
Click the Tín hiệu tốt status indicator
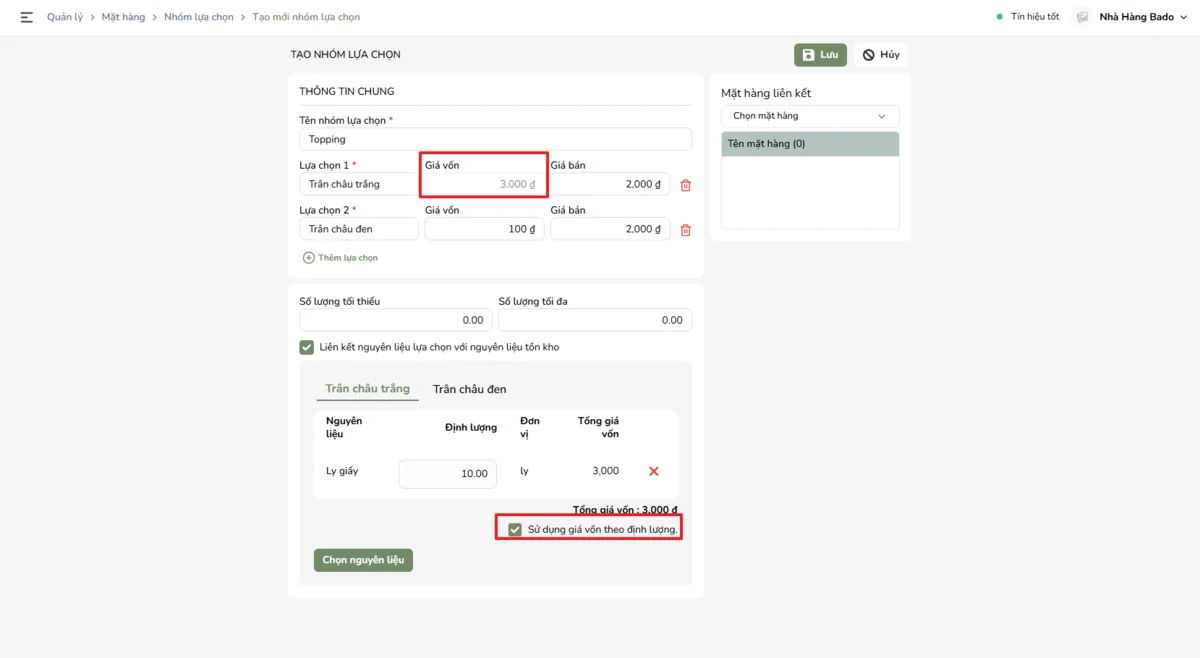click(x=1027, y=17)
